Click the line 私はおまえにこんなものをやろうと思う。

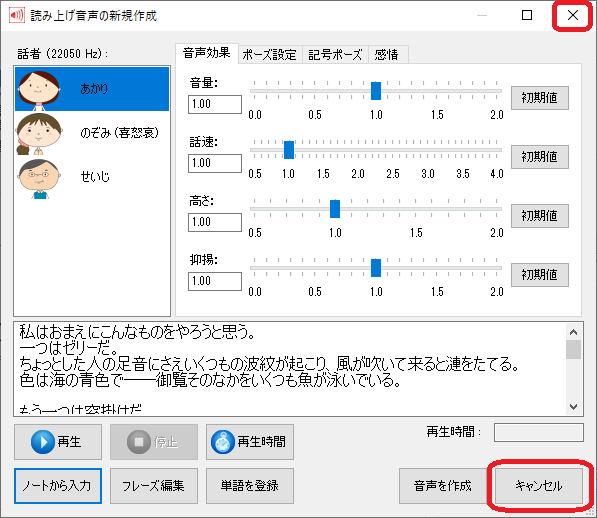click(x=137, y=332)
